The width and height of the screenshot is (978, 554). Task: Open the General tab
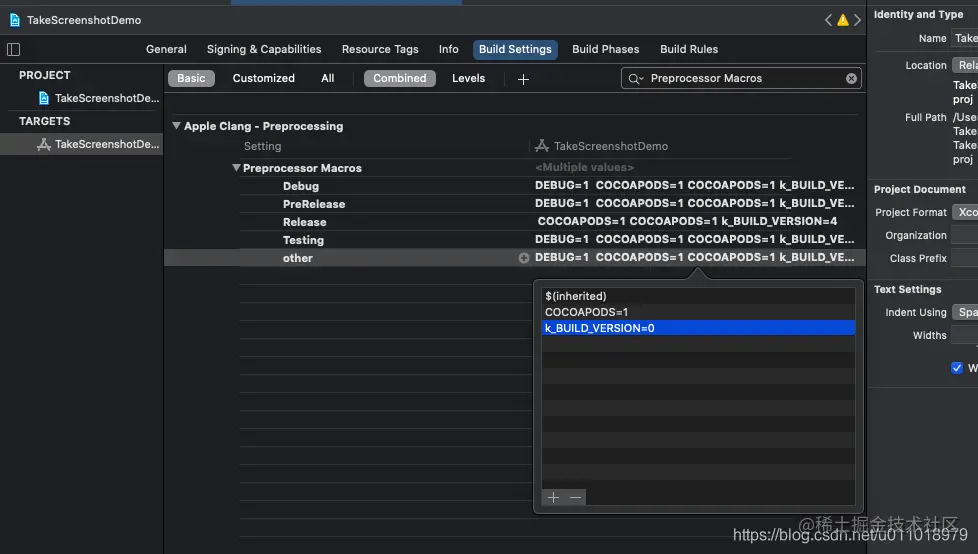click(166, 49)
